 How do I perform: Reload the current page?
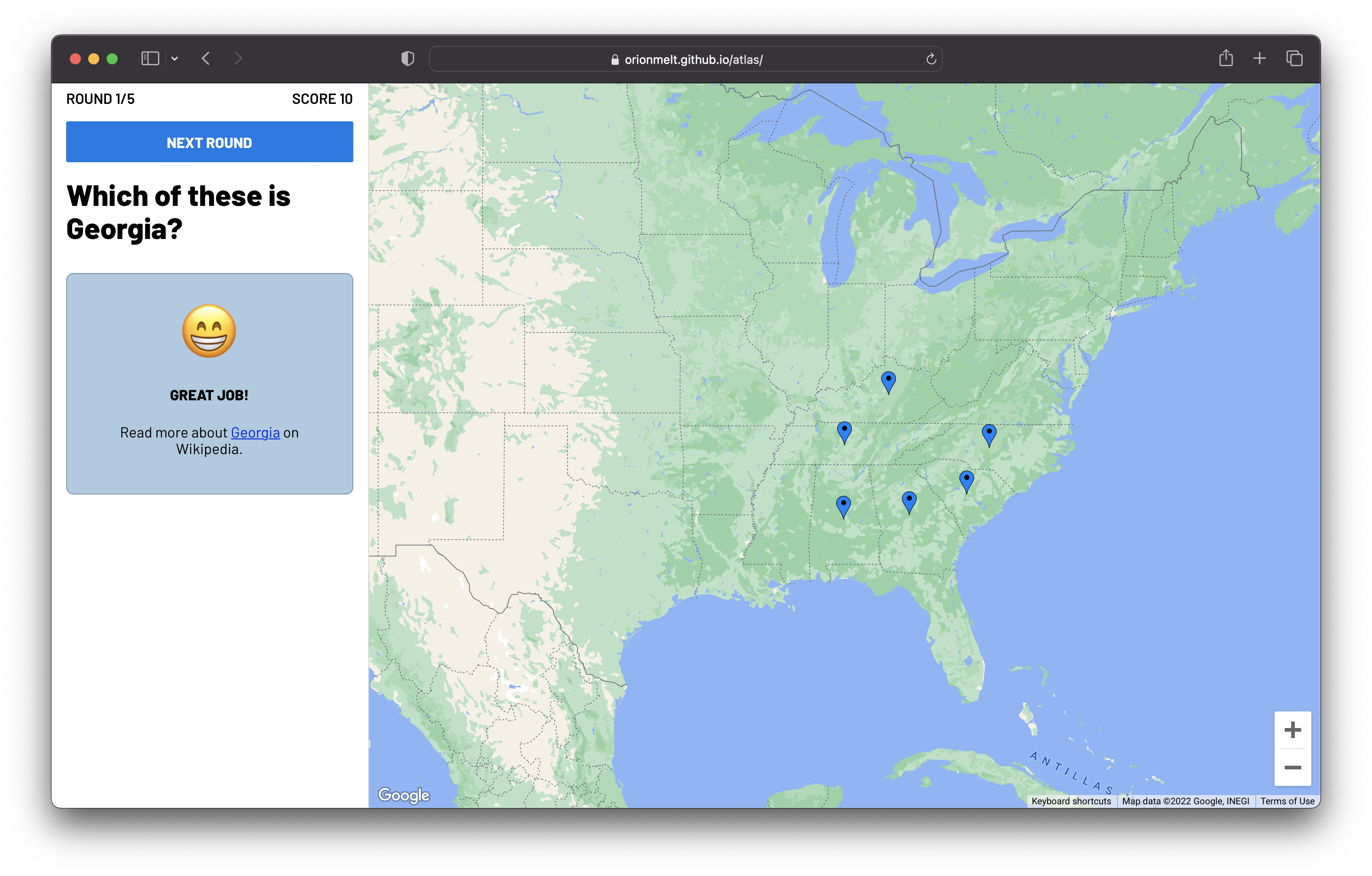pos(930,59)
